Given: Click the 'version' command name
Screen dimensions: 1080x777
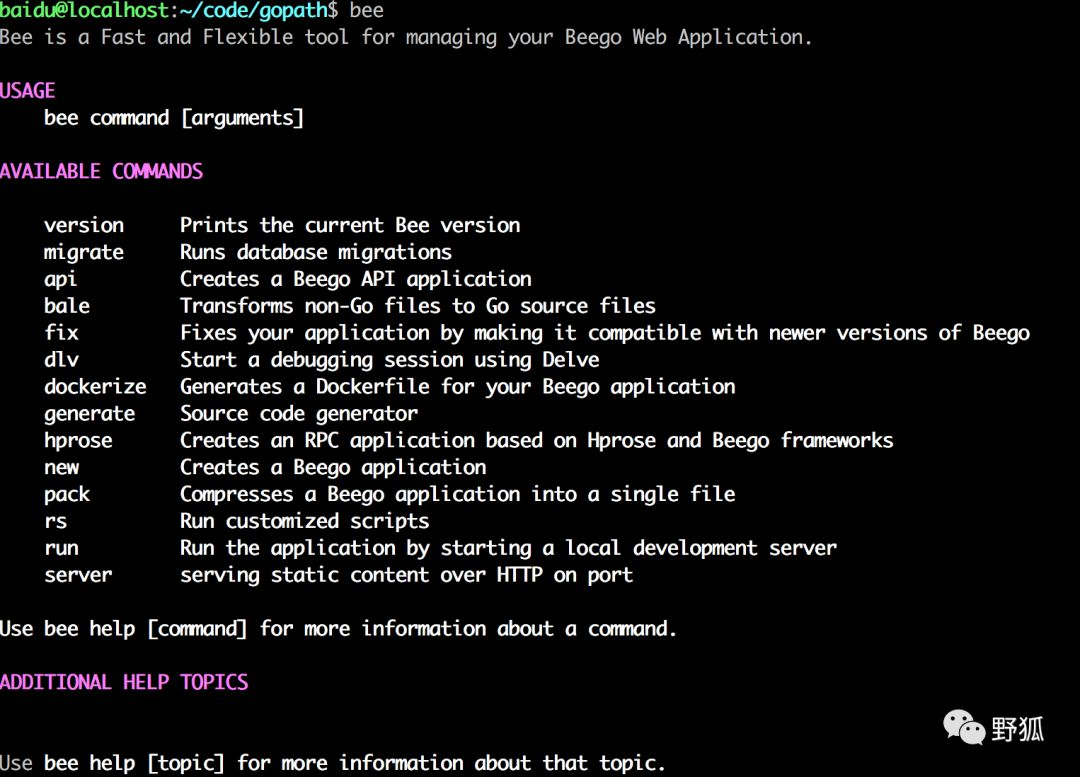Looking at the screenshot, I should (84, 225).
